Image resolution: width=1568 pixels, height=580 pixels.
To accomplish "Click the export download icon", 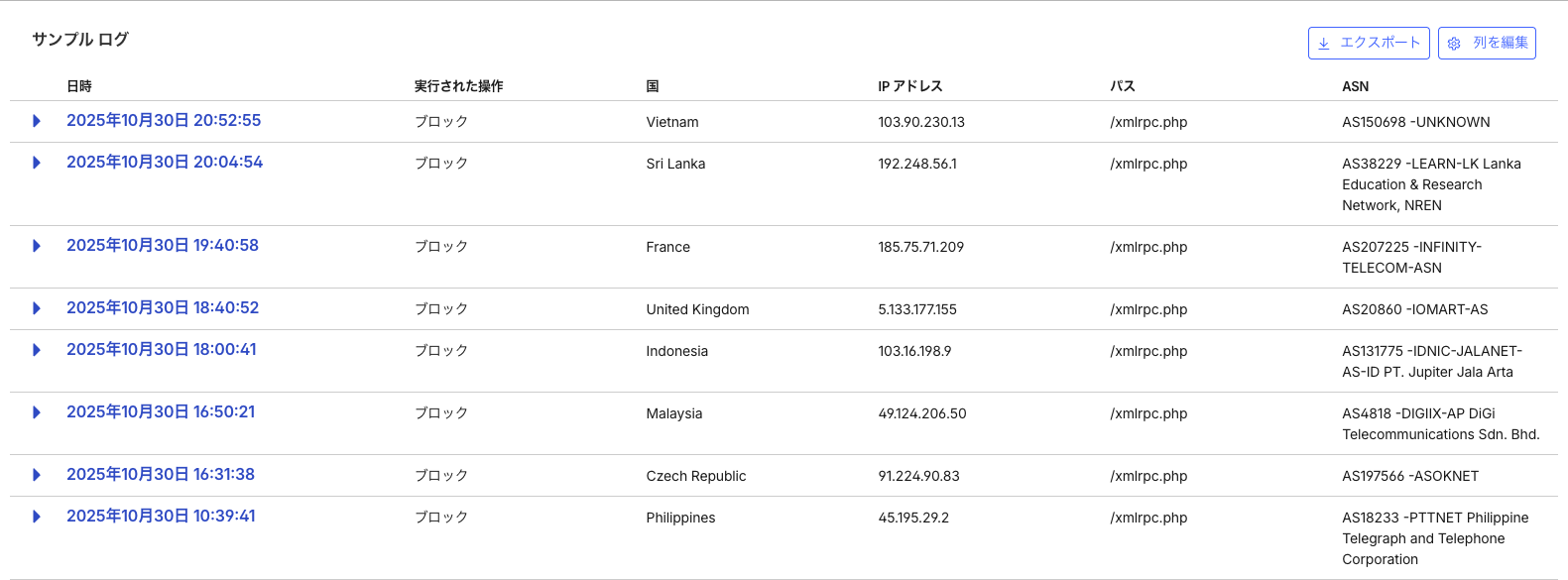I will (x=1324, y=44).
